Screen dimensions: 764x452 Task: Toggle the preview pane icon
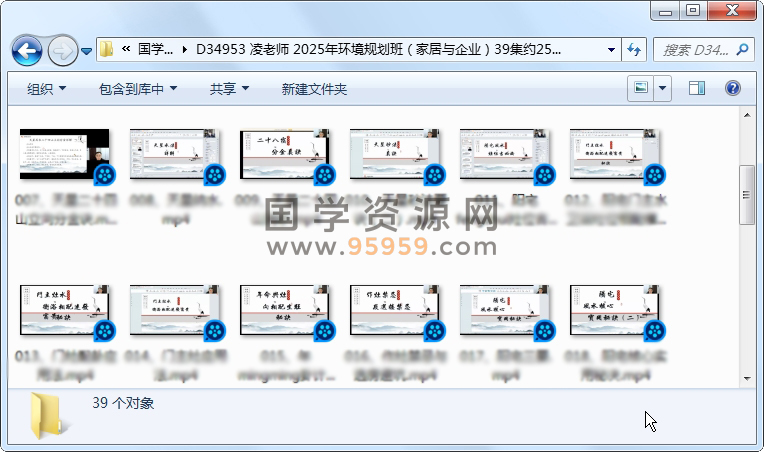click(697, 89)
